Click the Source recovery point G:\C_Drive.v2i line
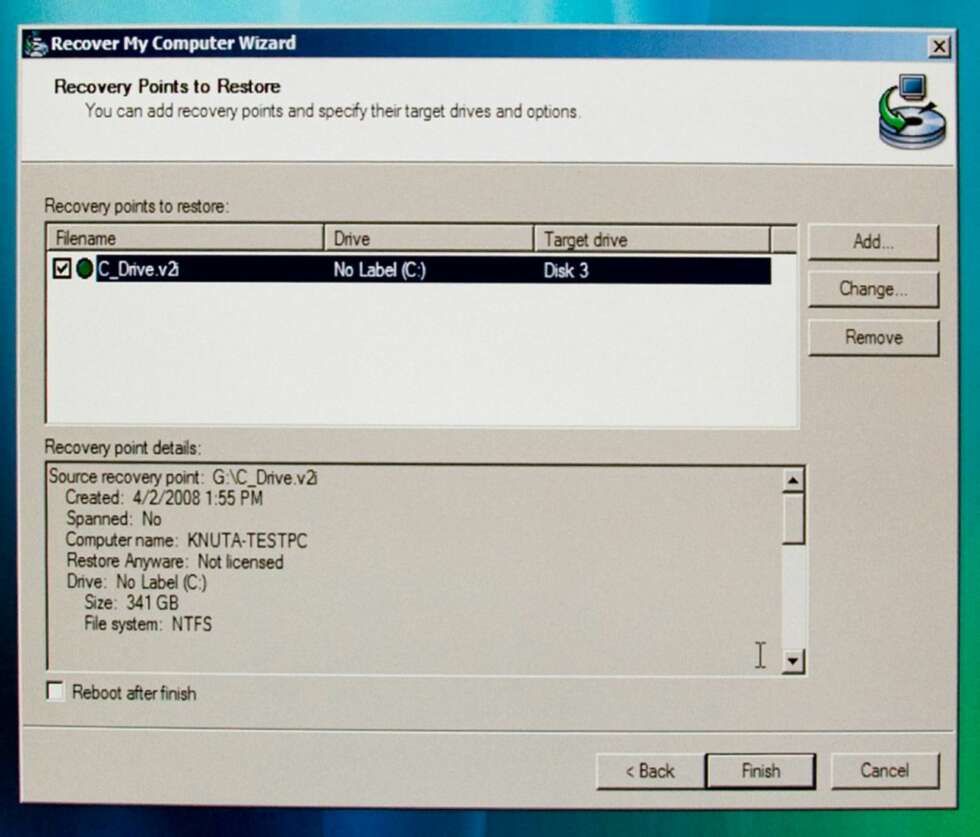Screen dimensions: 980x837 point(183,478)
